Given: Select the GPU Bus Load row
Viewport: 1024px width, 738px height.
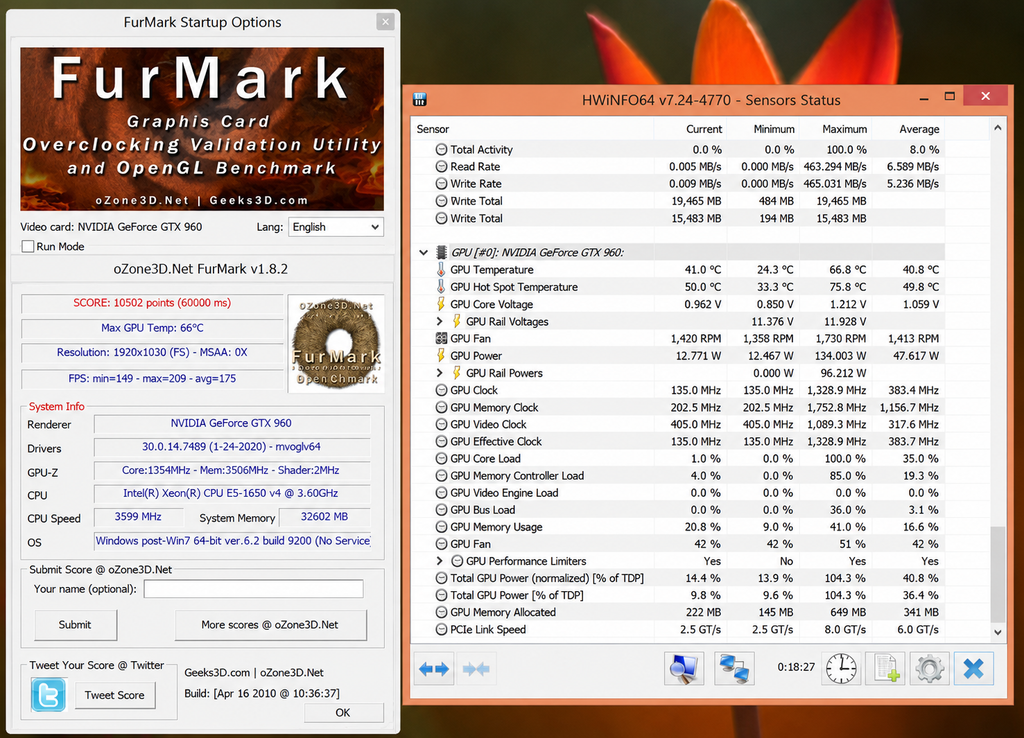Looking at the screenshot, I should (x=680, y=510).
